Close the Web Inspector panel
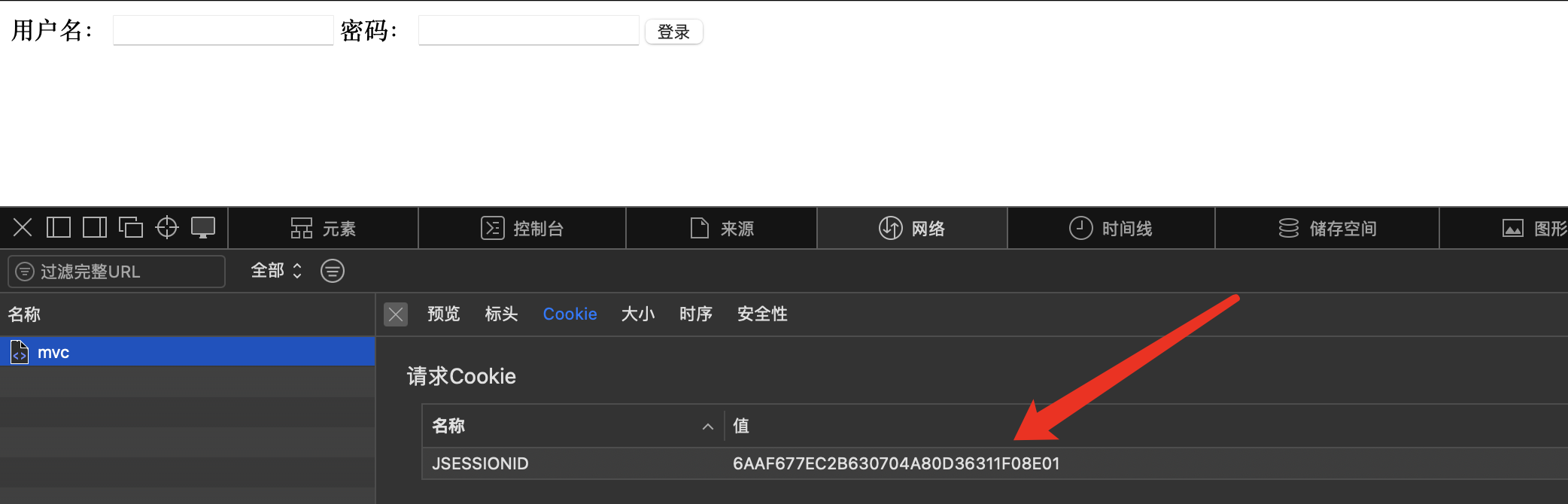 [x=23, y=227]
